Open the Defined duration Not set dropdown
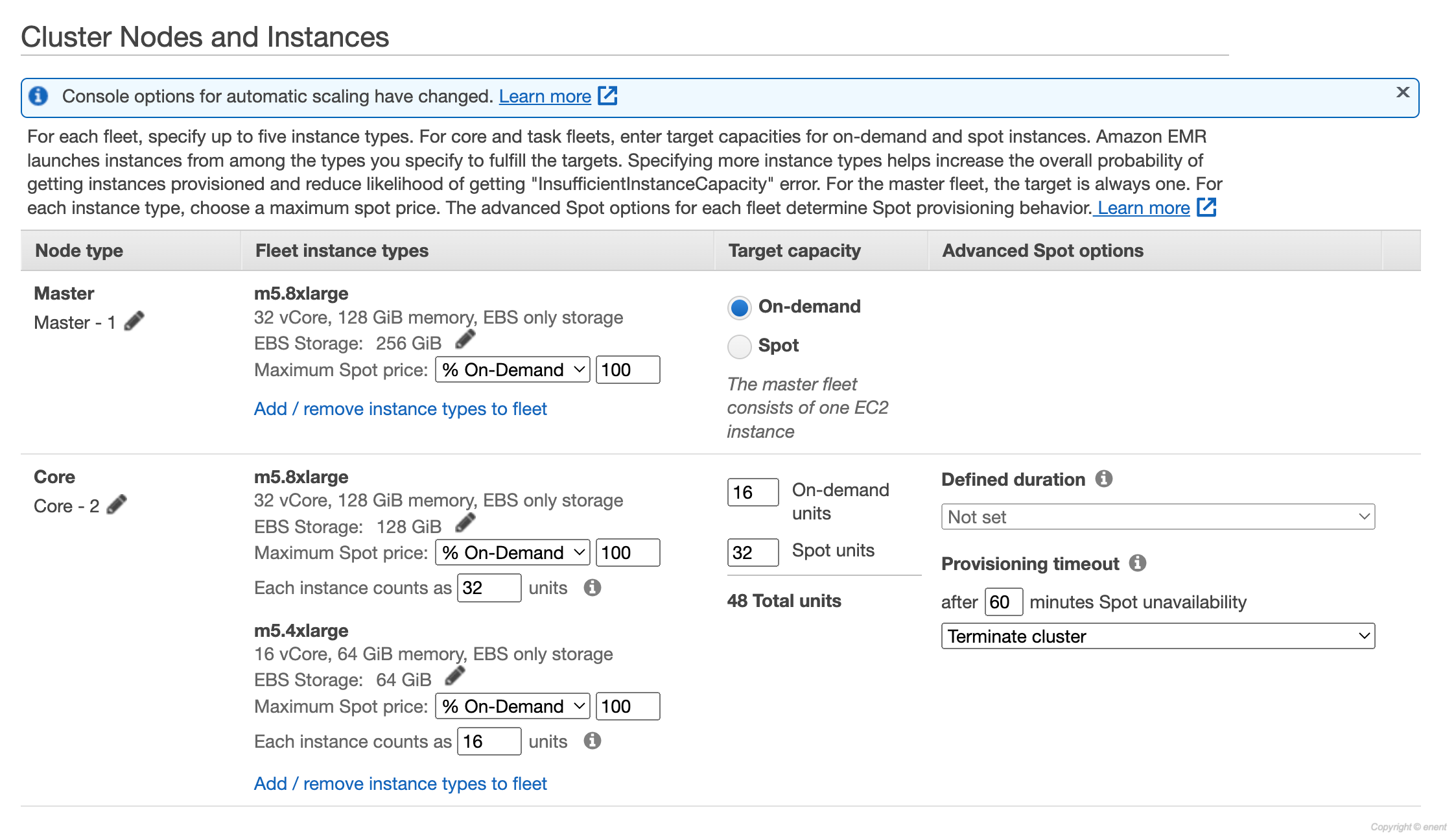The width and height of the screenshot is (1456, 834). [1157, 517]
